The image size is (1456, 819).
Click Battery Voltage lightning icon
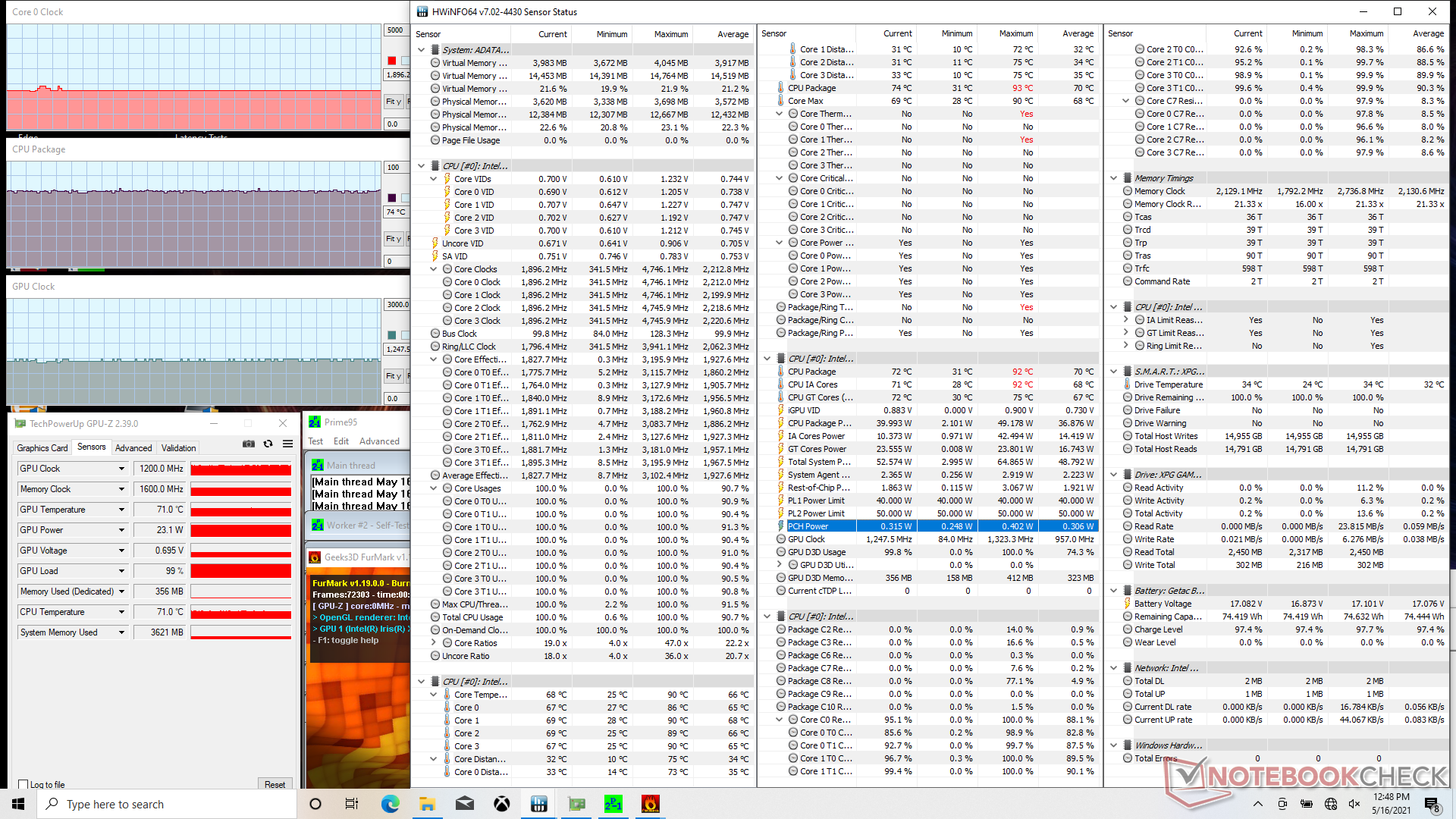click(1128, 604)
